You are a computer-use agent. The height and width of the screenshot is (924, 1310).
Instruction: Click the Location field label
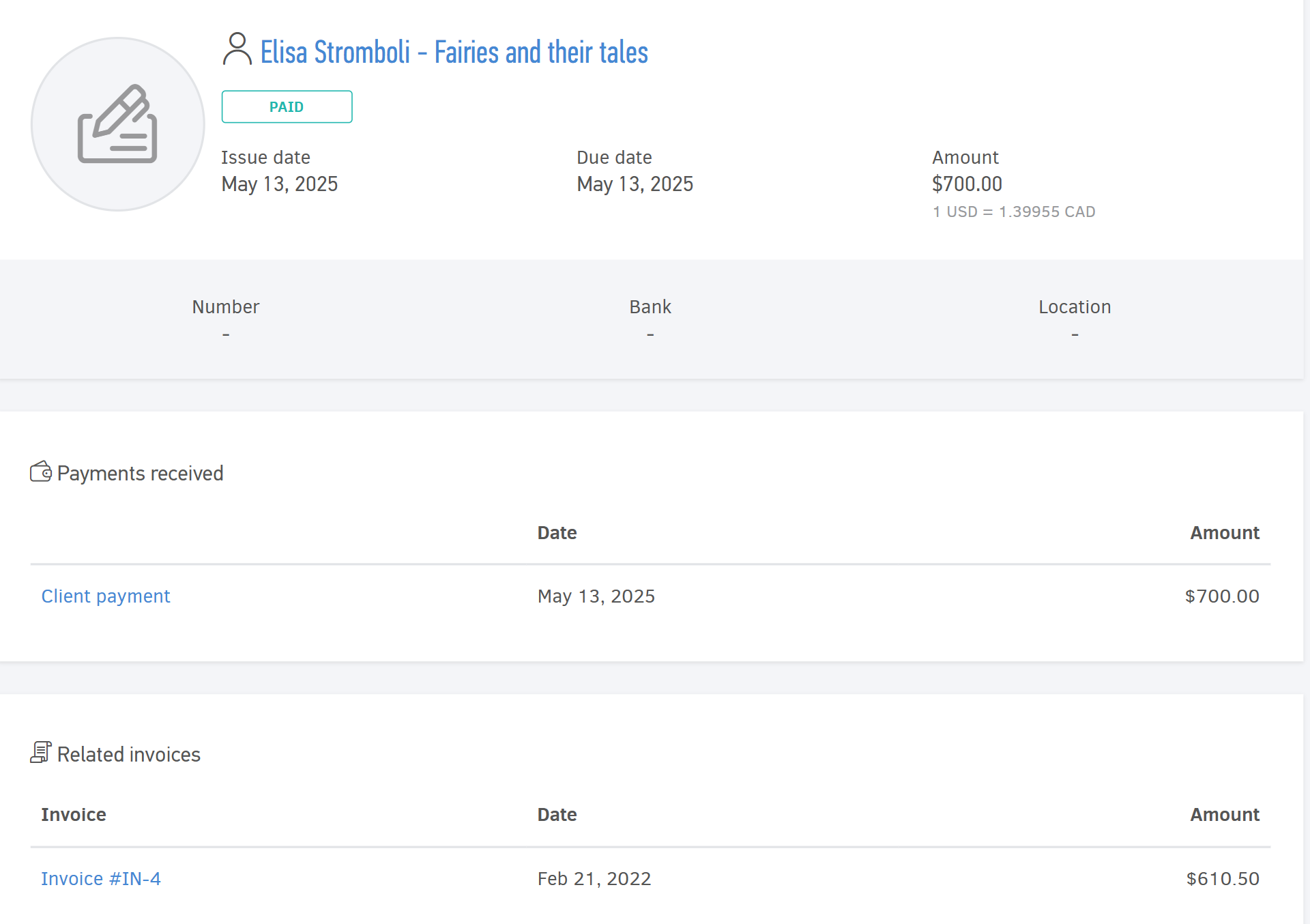point(1075,307)
